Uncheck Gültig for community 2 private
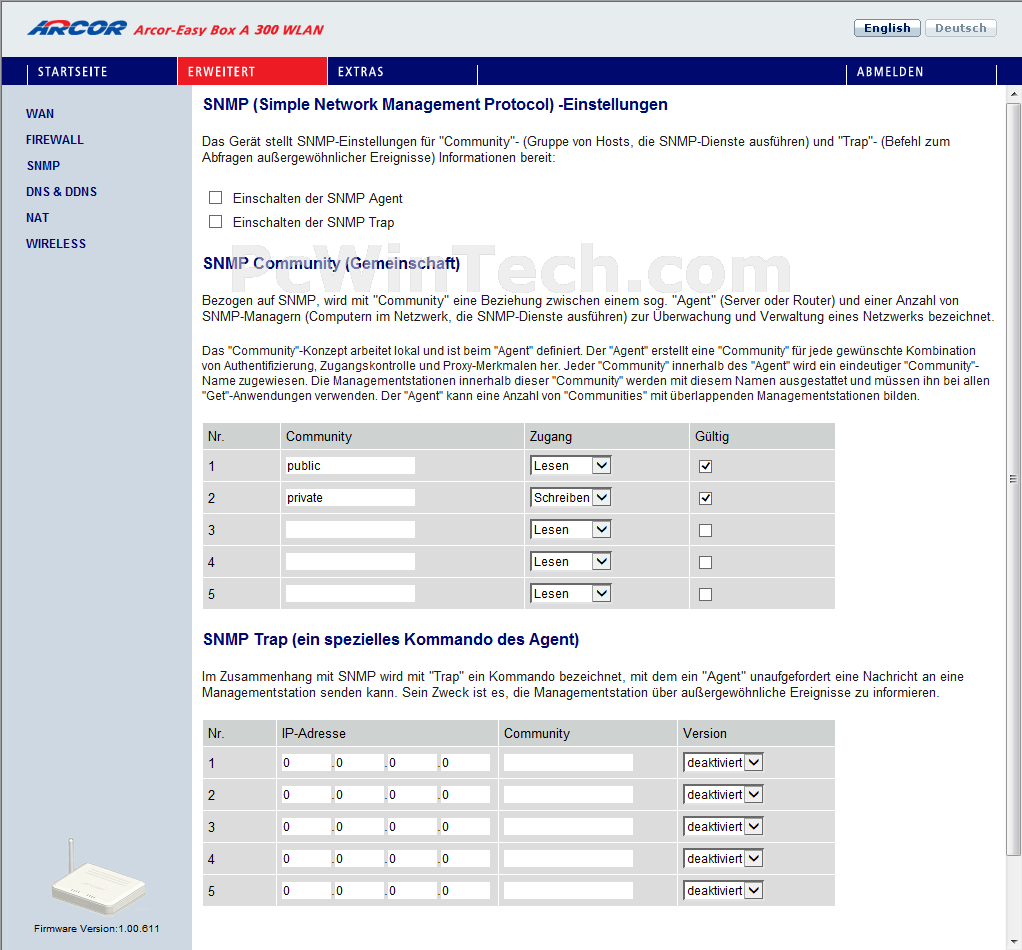This screenshot has width=1022, height=950. 705,498
